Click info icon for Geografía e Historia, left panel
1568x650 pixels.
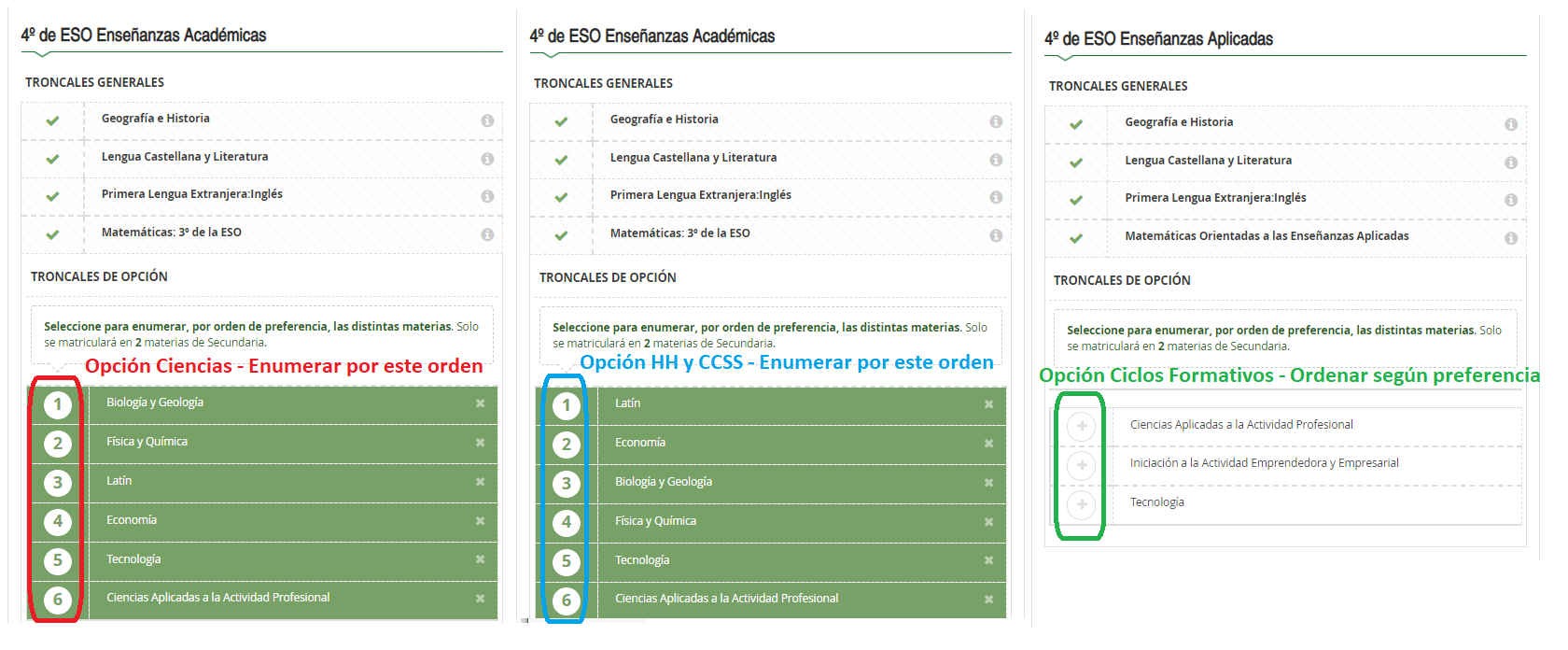click(487, 120)
